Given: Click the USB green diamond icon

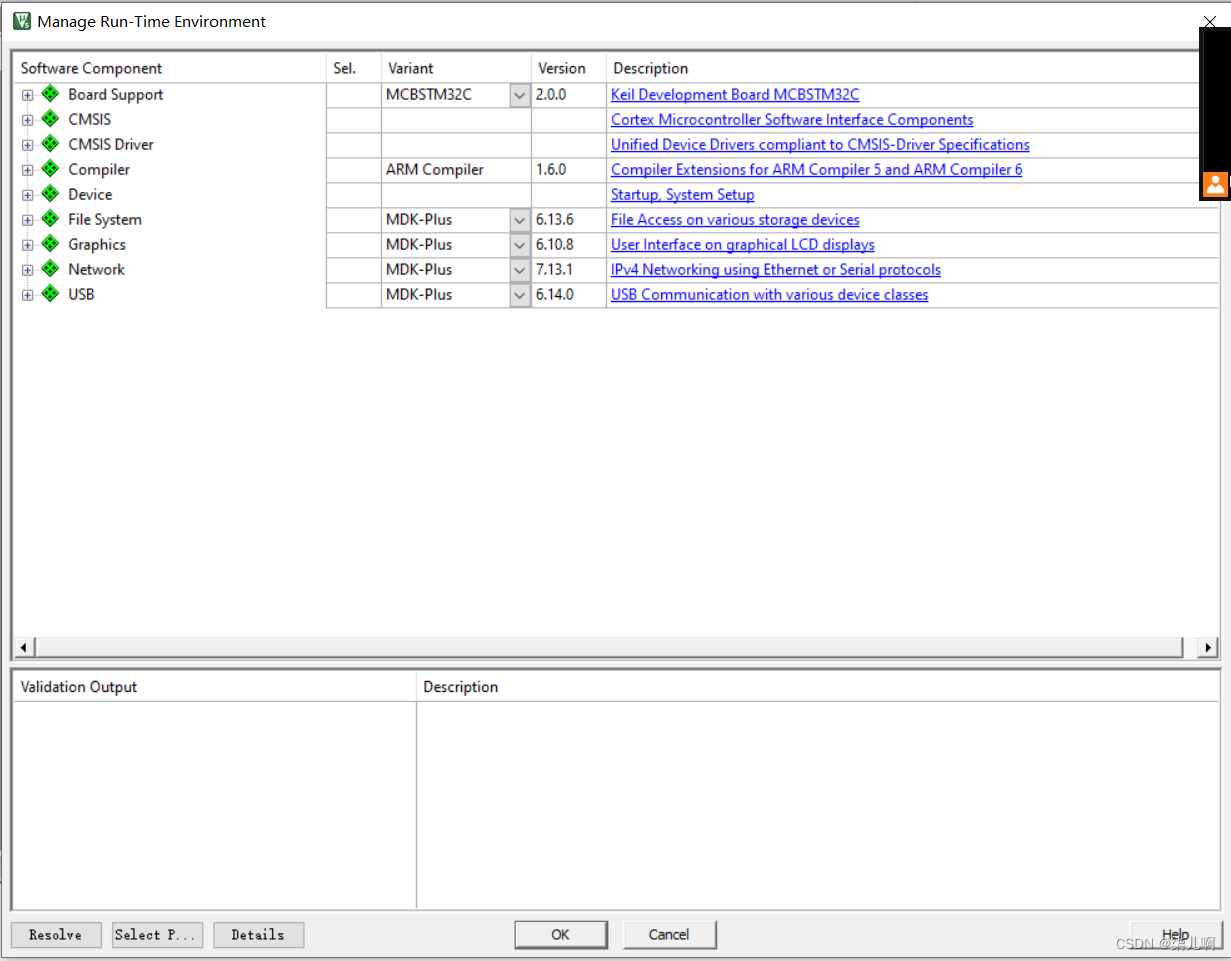Looking at the screenshot, I should click(50, 294).
